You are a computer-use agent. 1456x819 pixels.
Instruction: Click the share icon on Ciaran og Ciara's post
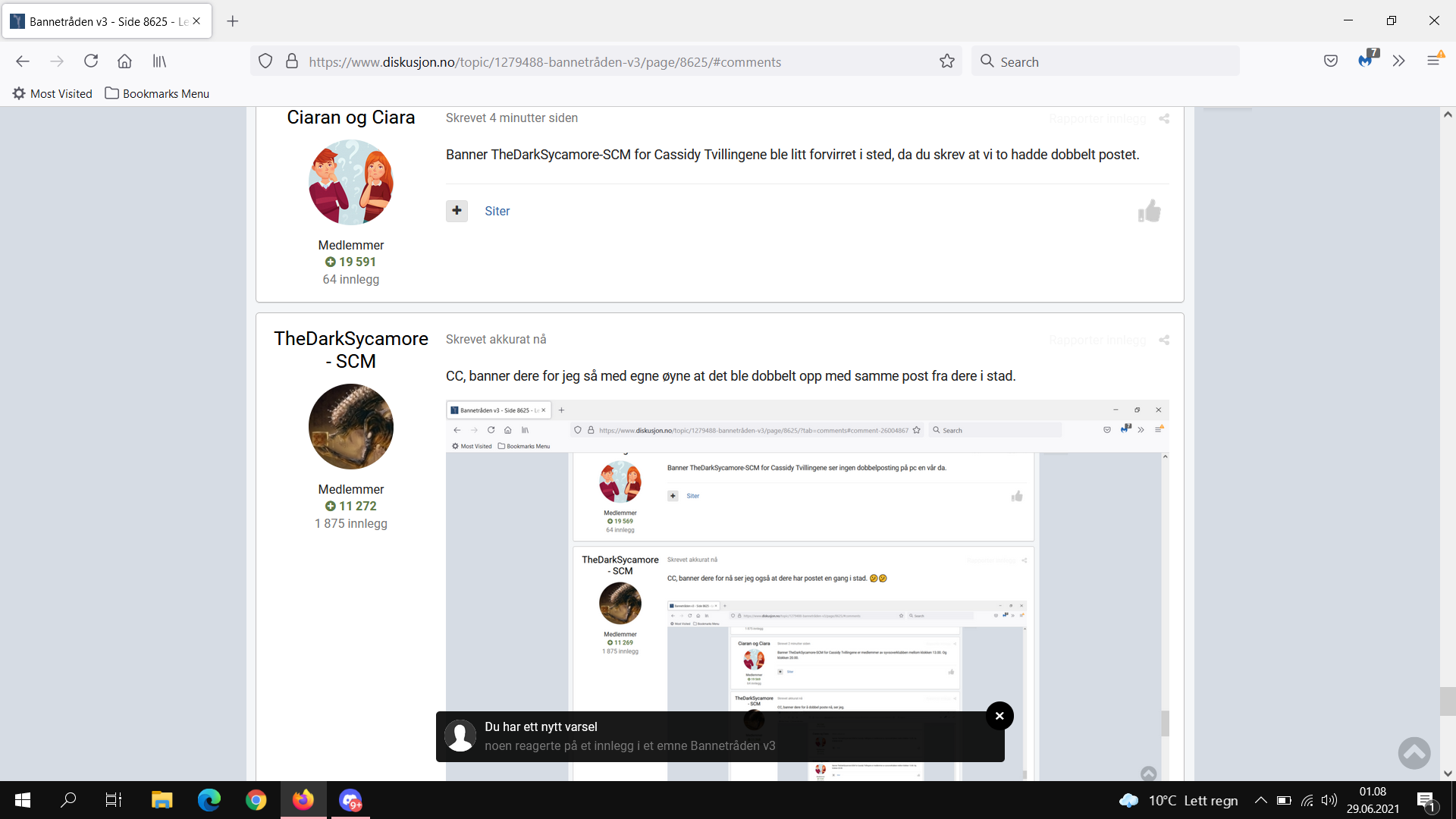(1164, 118)
